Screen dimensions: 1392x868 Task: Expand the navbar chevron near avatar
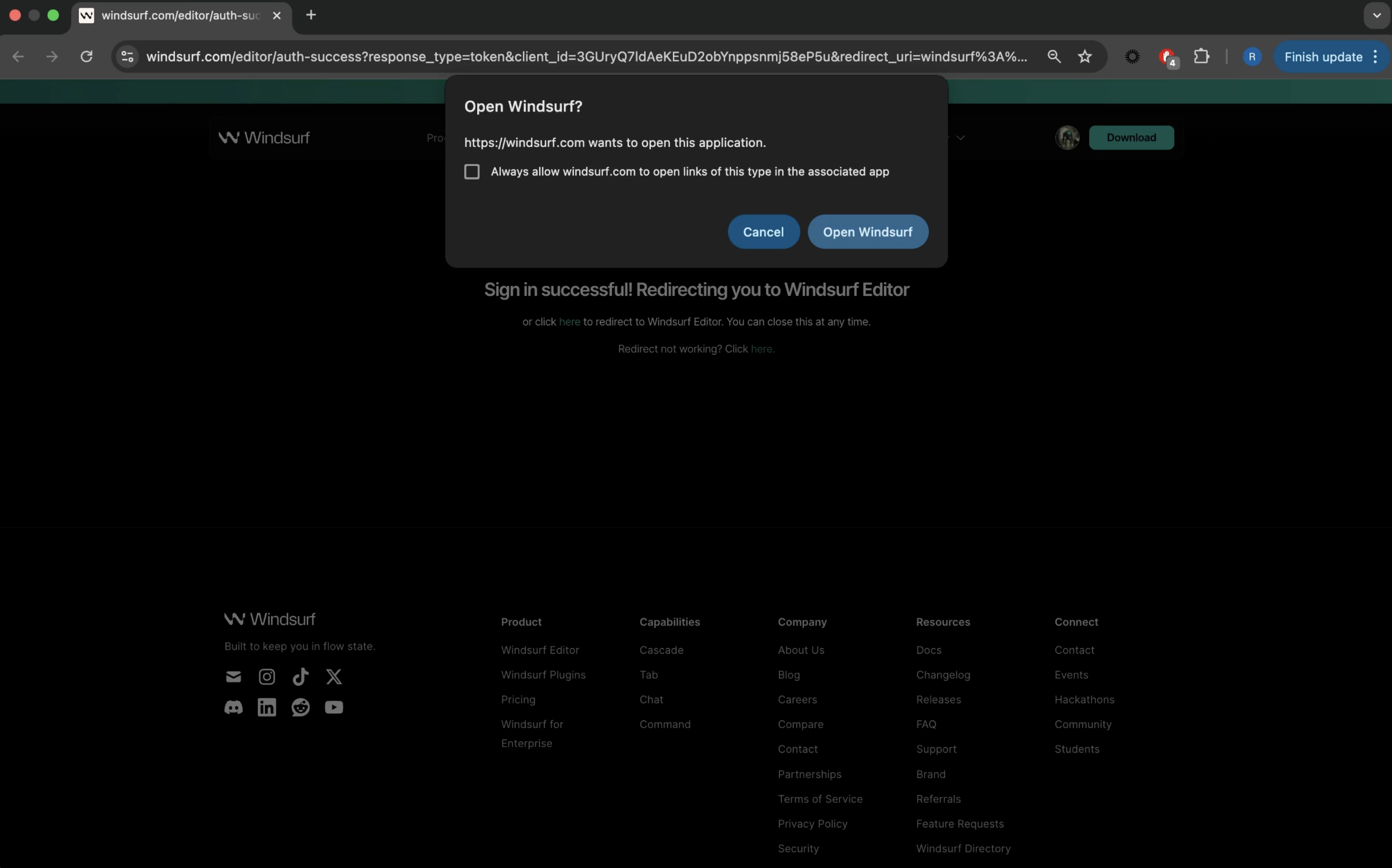(960, 138)
